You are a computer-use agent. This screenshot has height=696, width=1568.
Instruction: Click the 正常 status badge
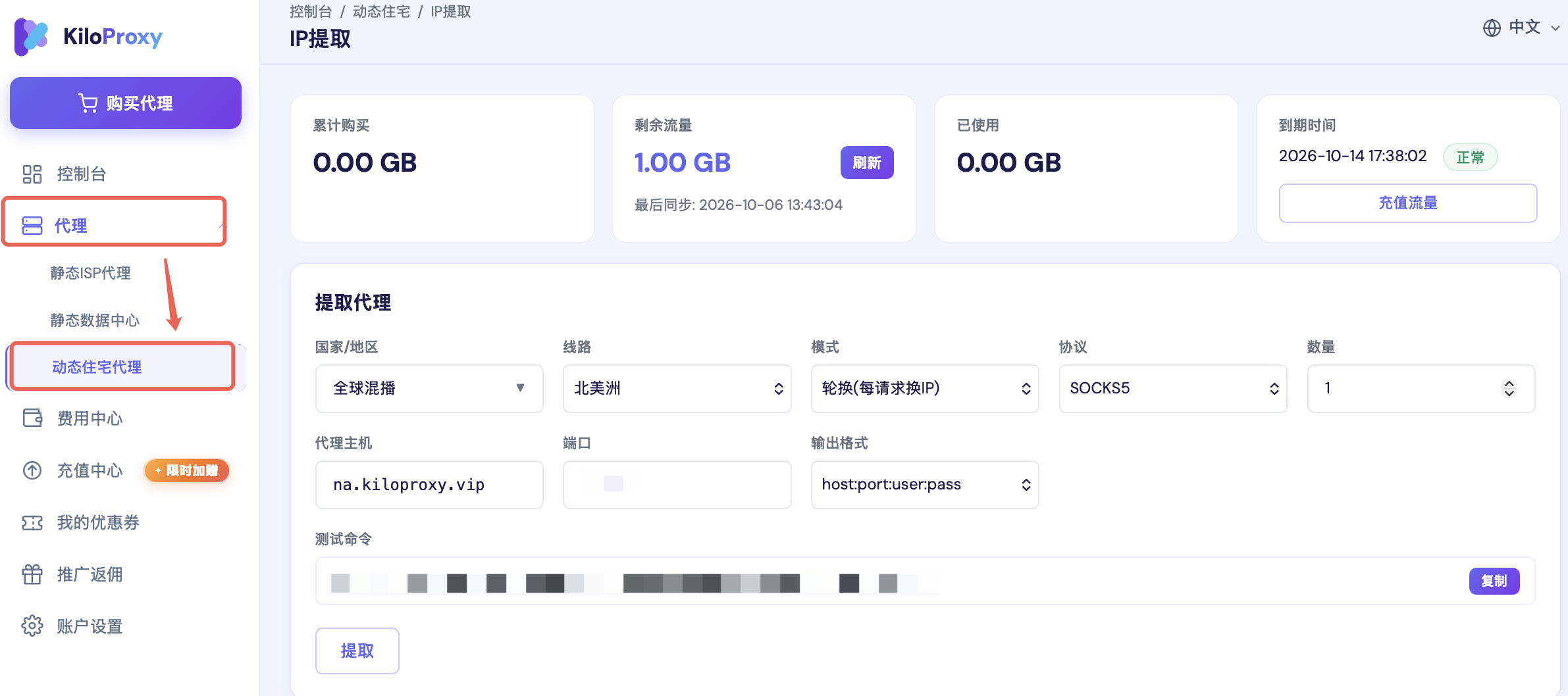[x=1470, y=157]
